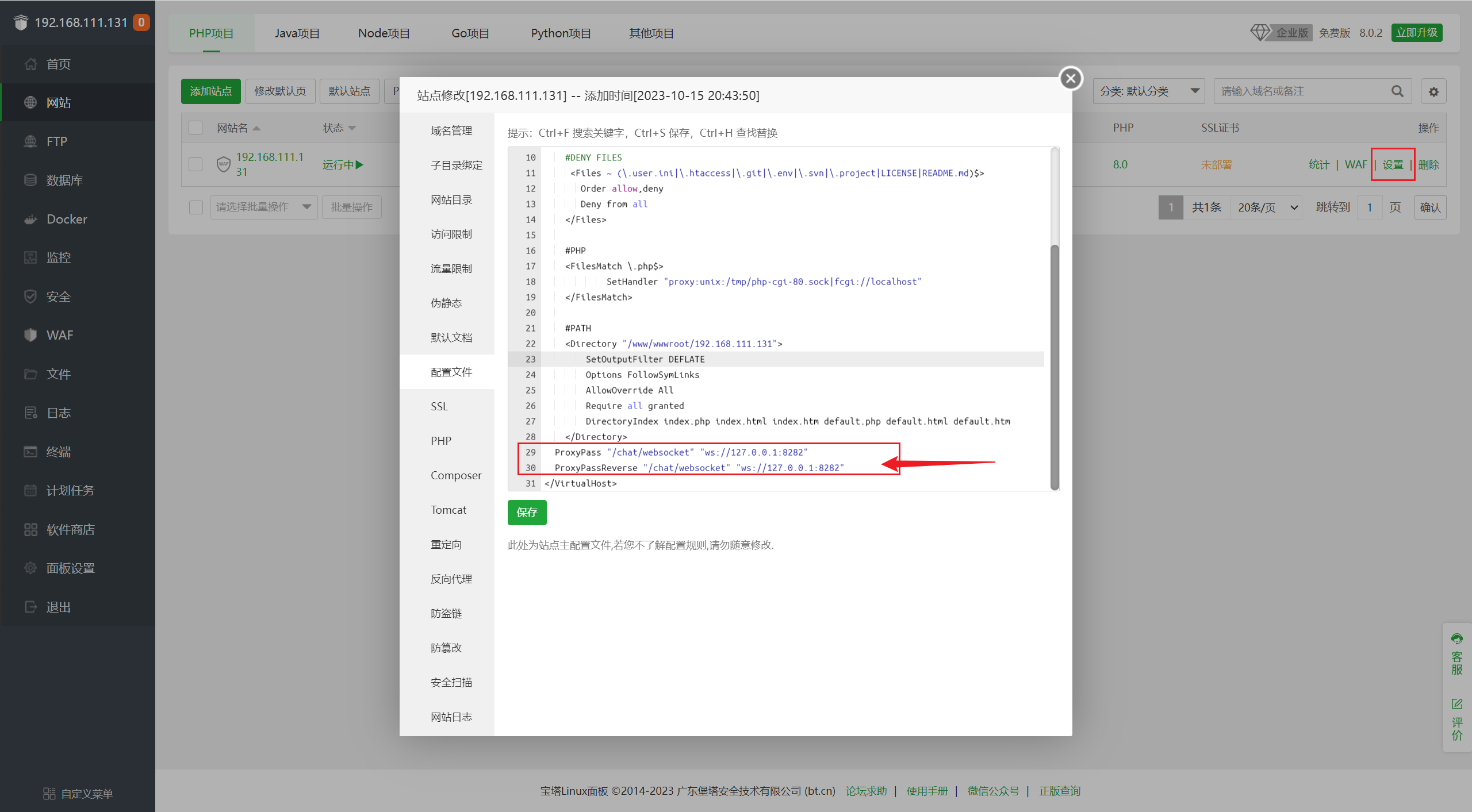
Task: Open the 请选择批量操作 dropdown
Action: tap(263, 207)
